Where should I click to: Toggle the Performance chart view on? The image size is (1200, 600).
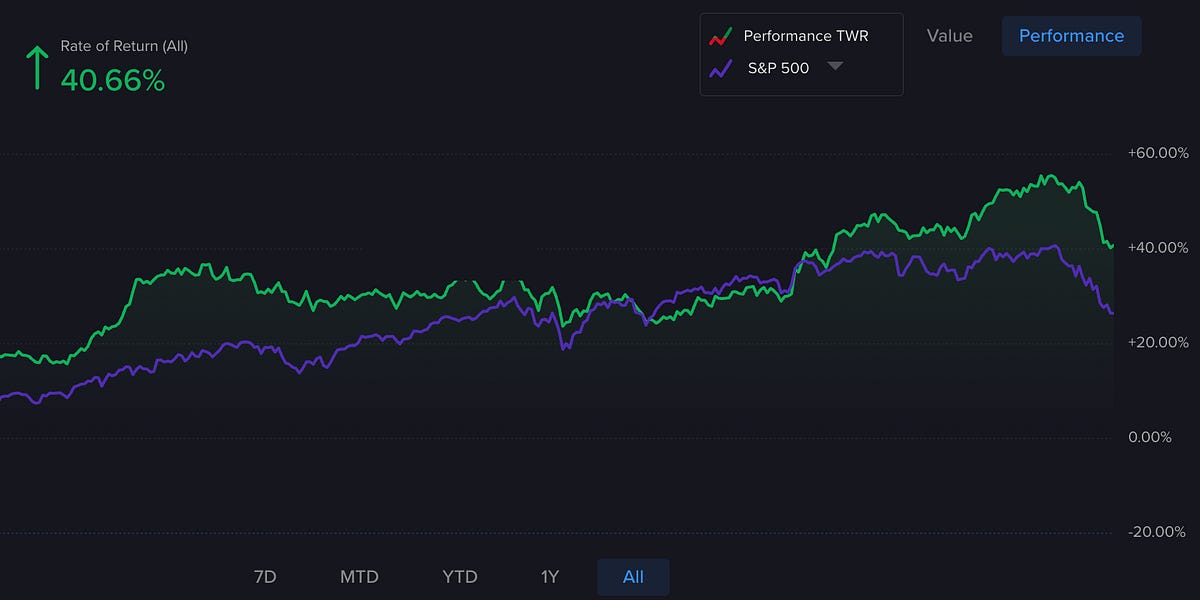[x=1071, y=35]
